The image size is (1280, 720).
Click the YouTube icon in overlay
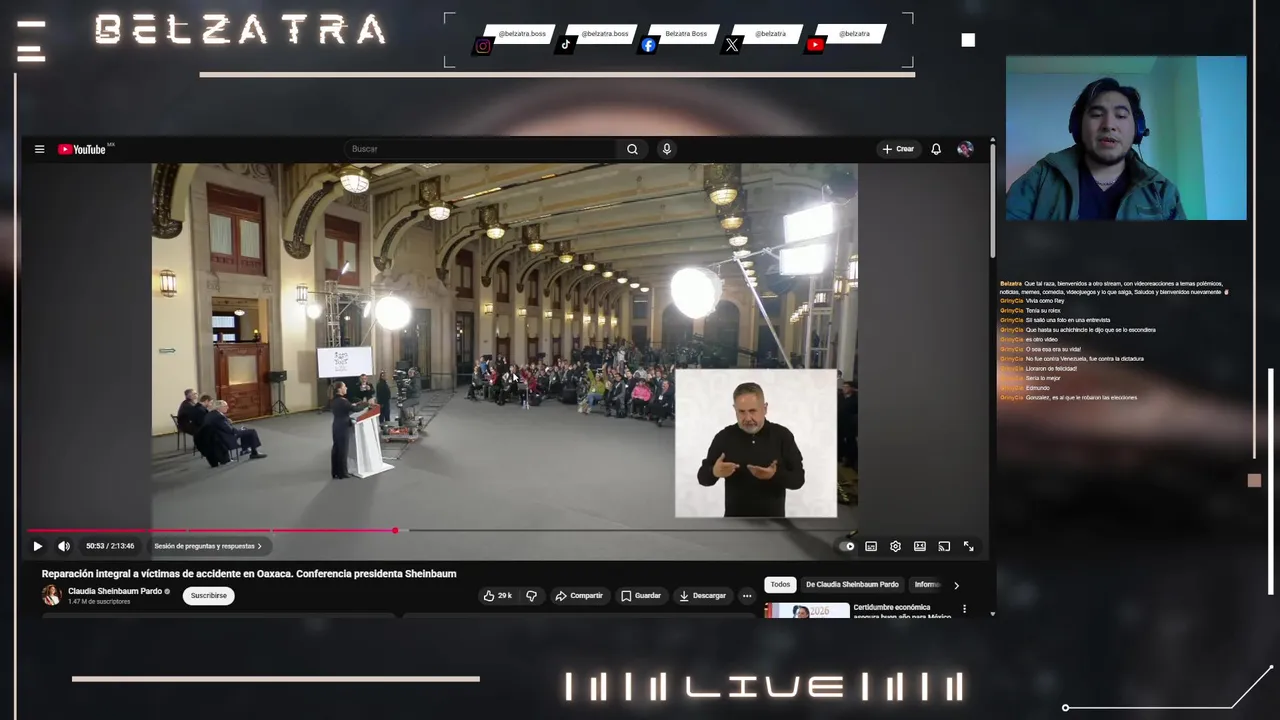[815, 45]
